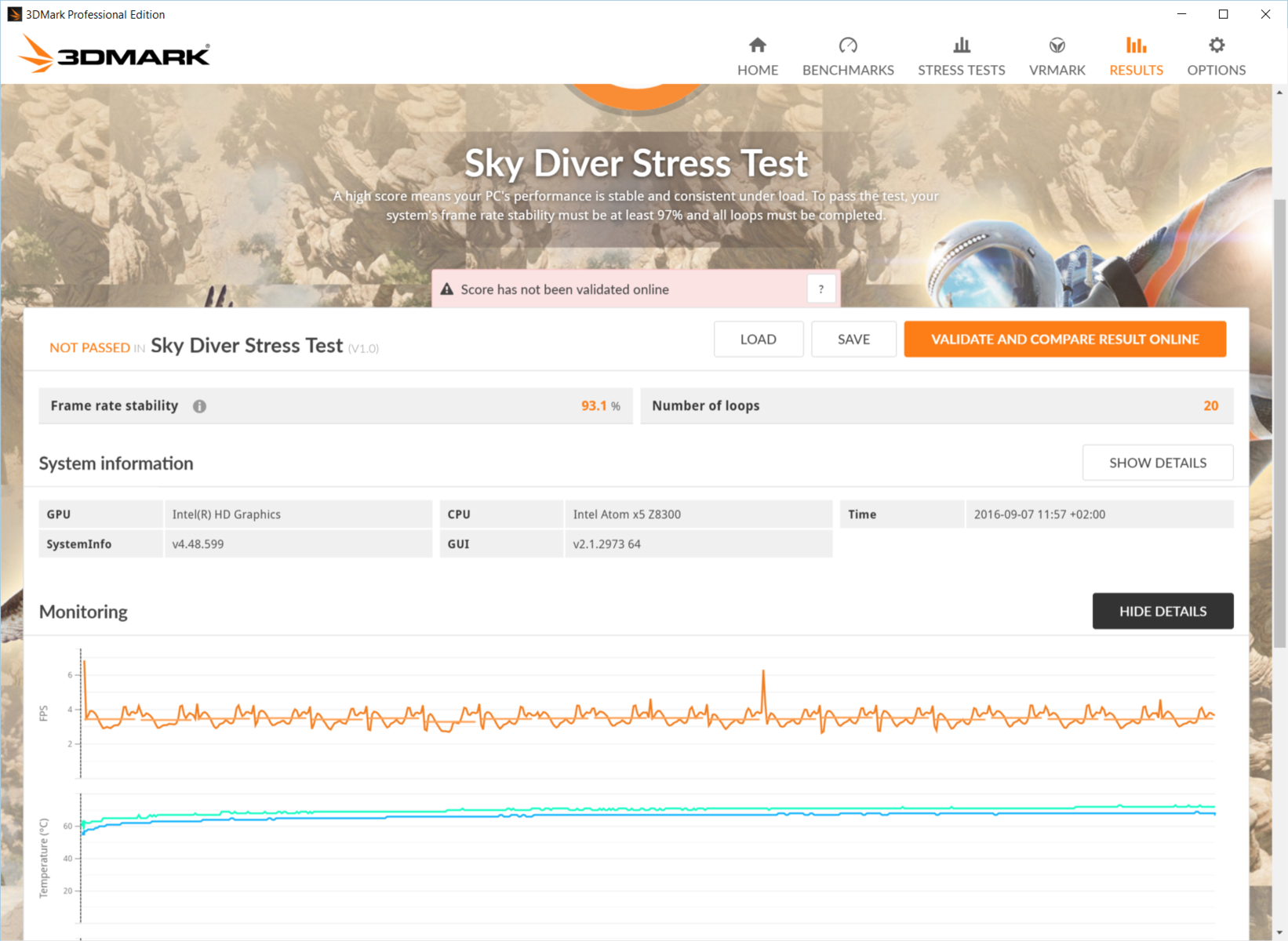This screenshot has height=941, width=1288.
Task: Open the VRMARK label
Action: point(1057,70)
